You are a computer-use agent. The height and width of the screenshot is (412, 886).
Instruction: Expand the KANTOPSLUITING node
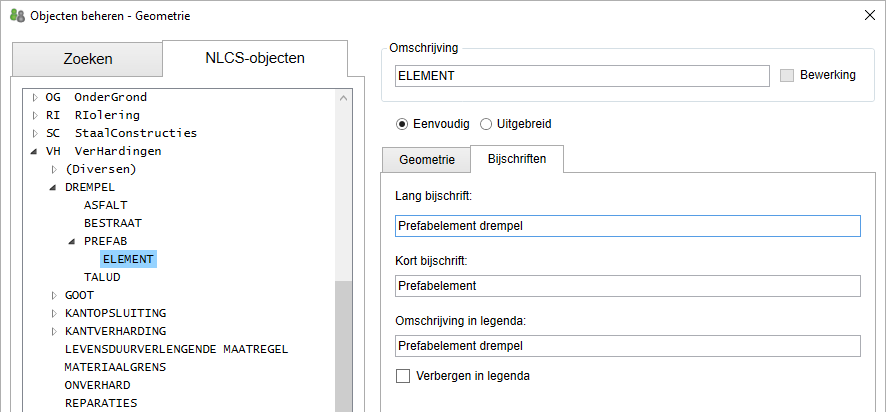54,313
